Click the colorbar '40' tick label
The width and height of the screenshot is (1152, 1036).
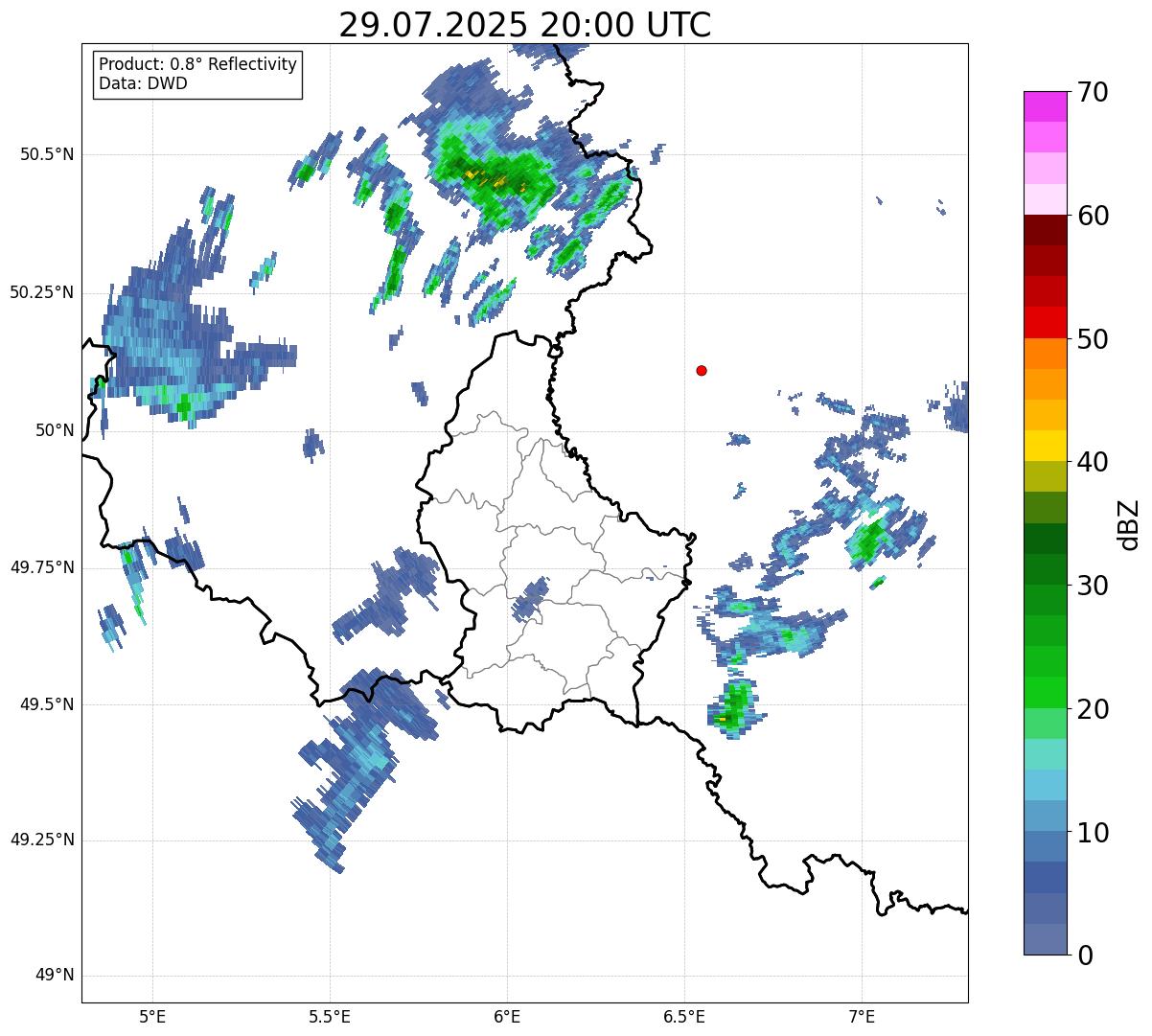[x=1093, y=462]
